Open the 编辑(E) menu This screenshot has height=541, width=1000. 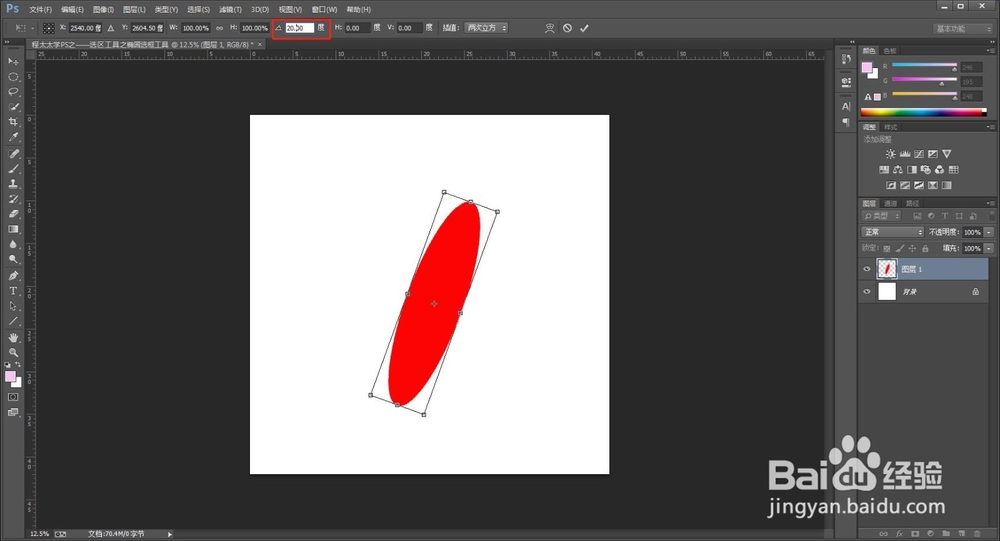tap(72, 10)
